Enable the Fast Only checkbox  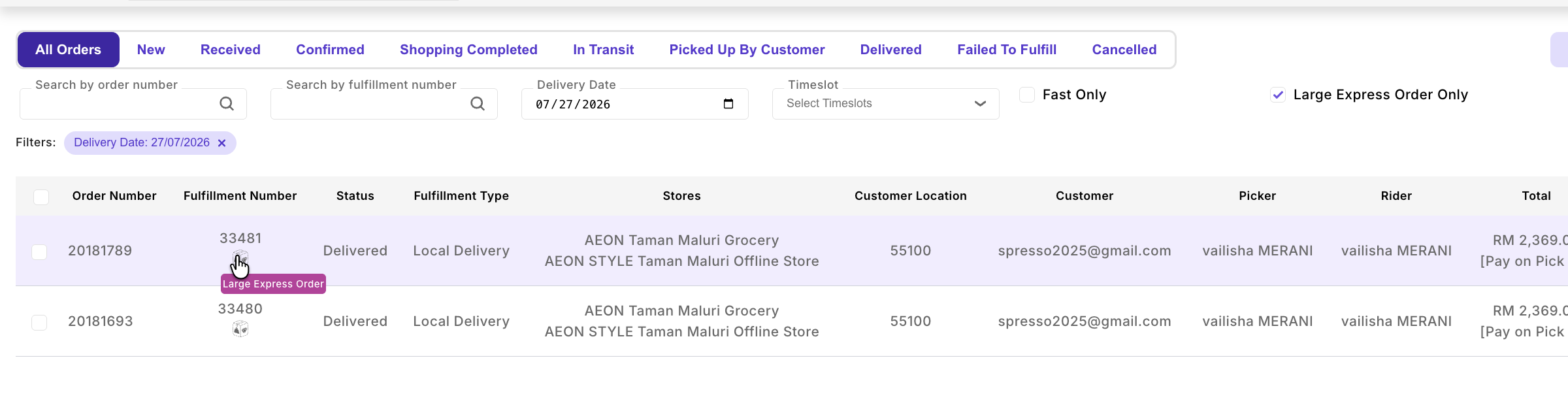click(1027, 95)
